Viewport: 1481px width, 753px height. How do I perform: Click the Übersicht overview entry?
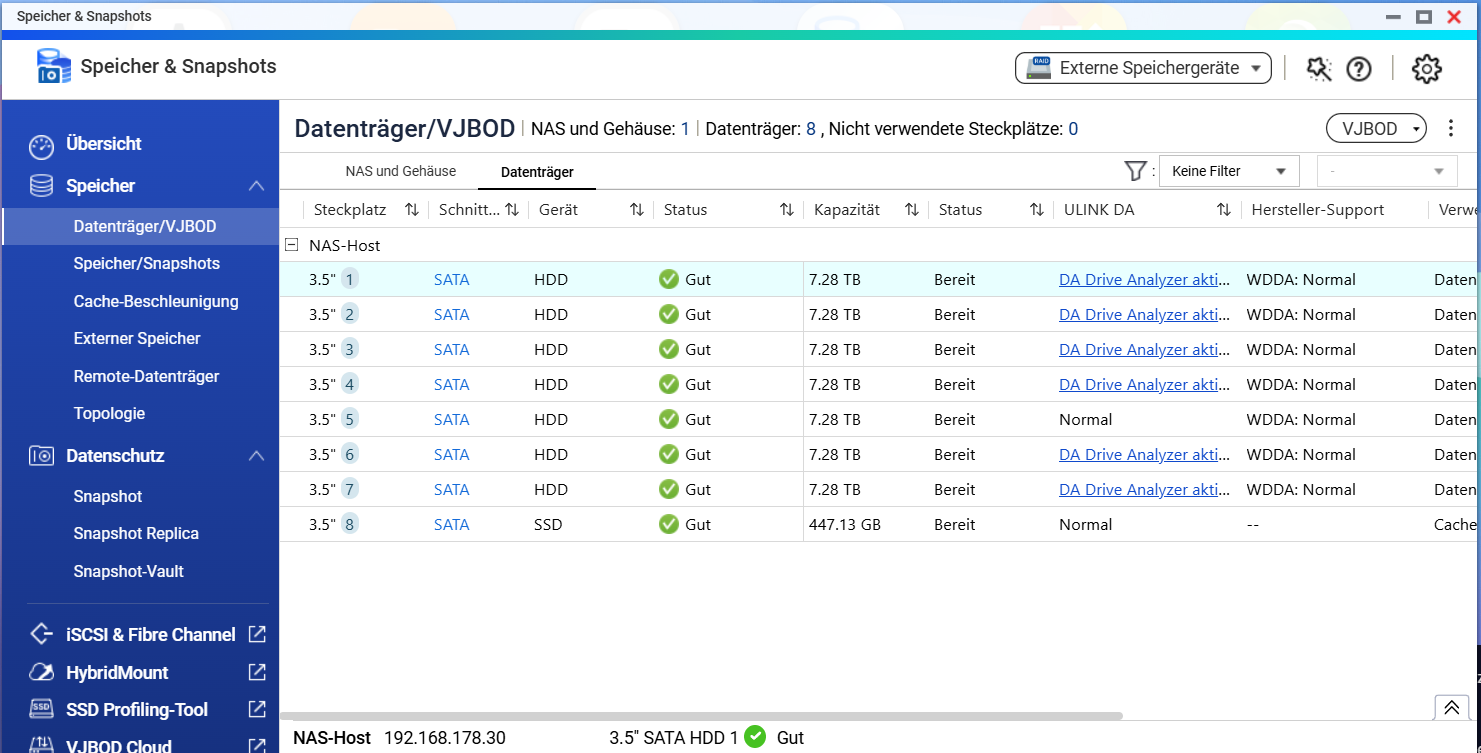coord(103,144)
